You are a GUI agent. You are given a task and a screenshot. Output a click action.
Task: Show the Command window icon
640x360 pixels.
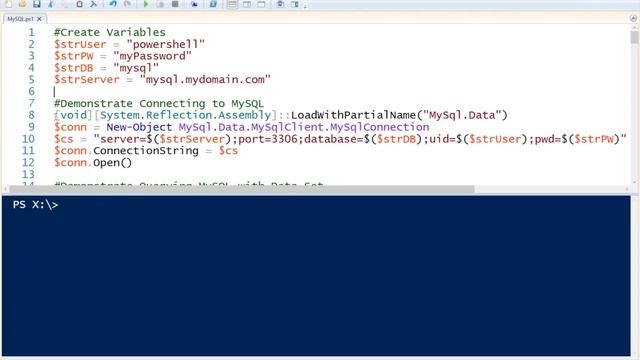[280, 4]
